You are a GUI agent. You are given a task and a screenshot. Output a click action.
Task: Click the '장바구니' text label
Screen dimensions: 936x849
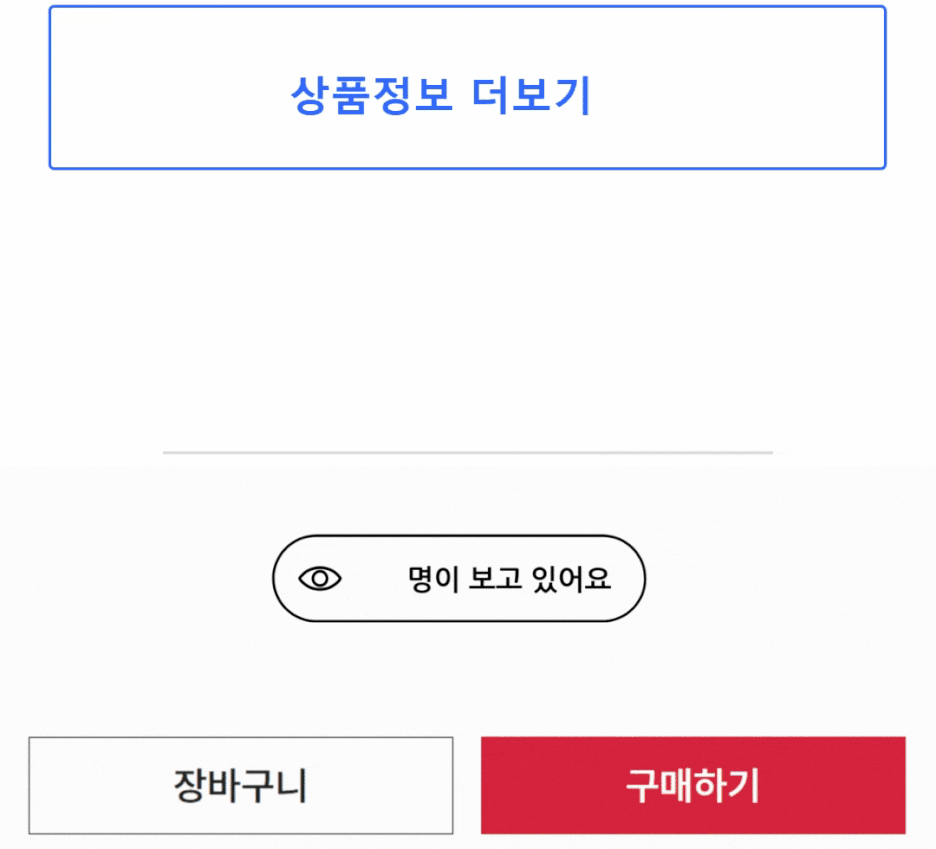click(x=240, y=786)
